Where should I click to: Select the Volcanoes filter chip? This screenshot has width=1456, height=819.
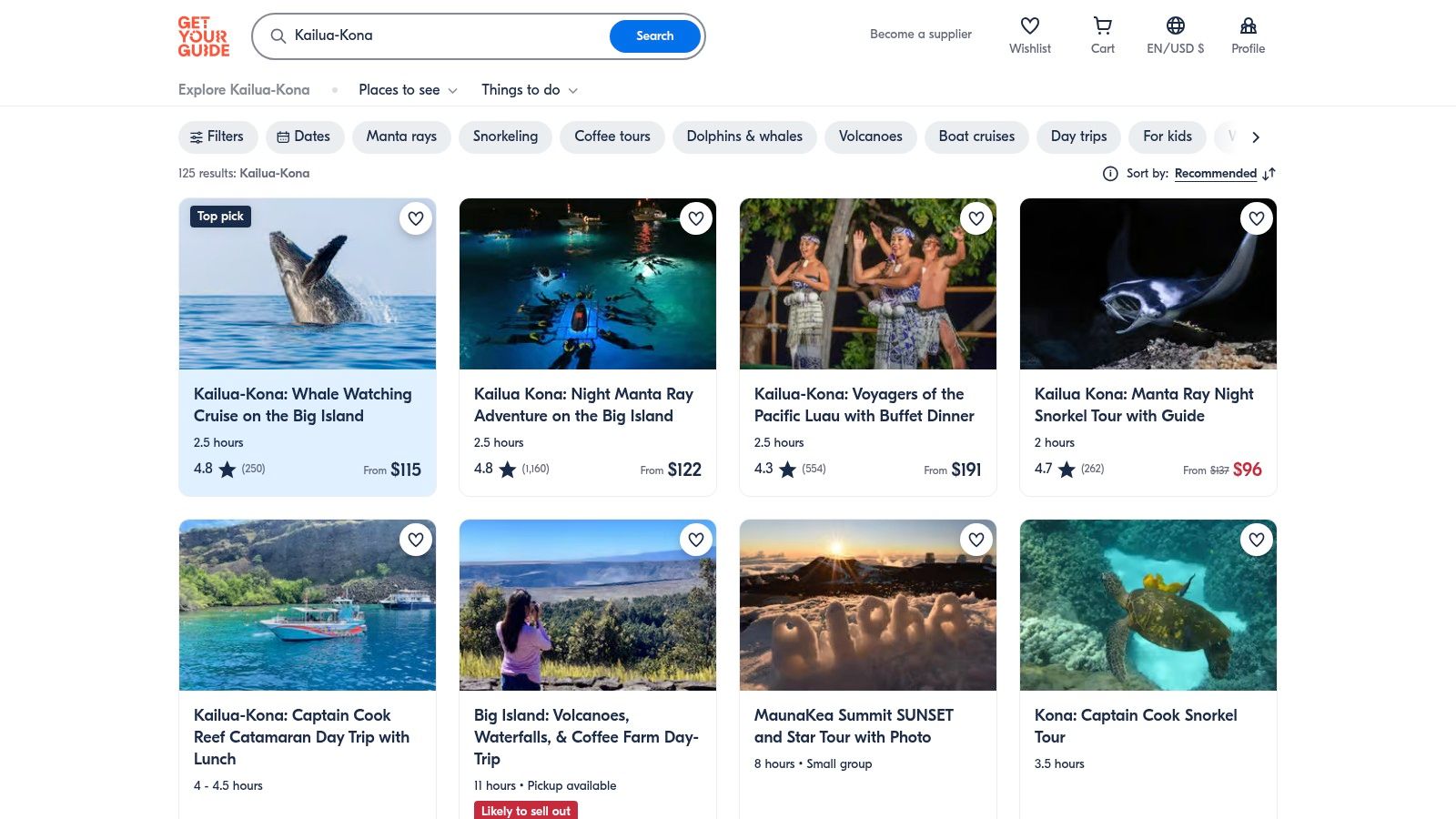click(x=870, y=136)
